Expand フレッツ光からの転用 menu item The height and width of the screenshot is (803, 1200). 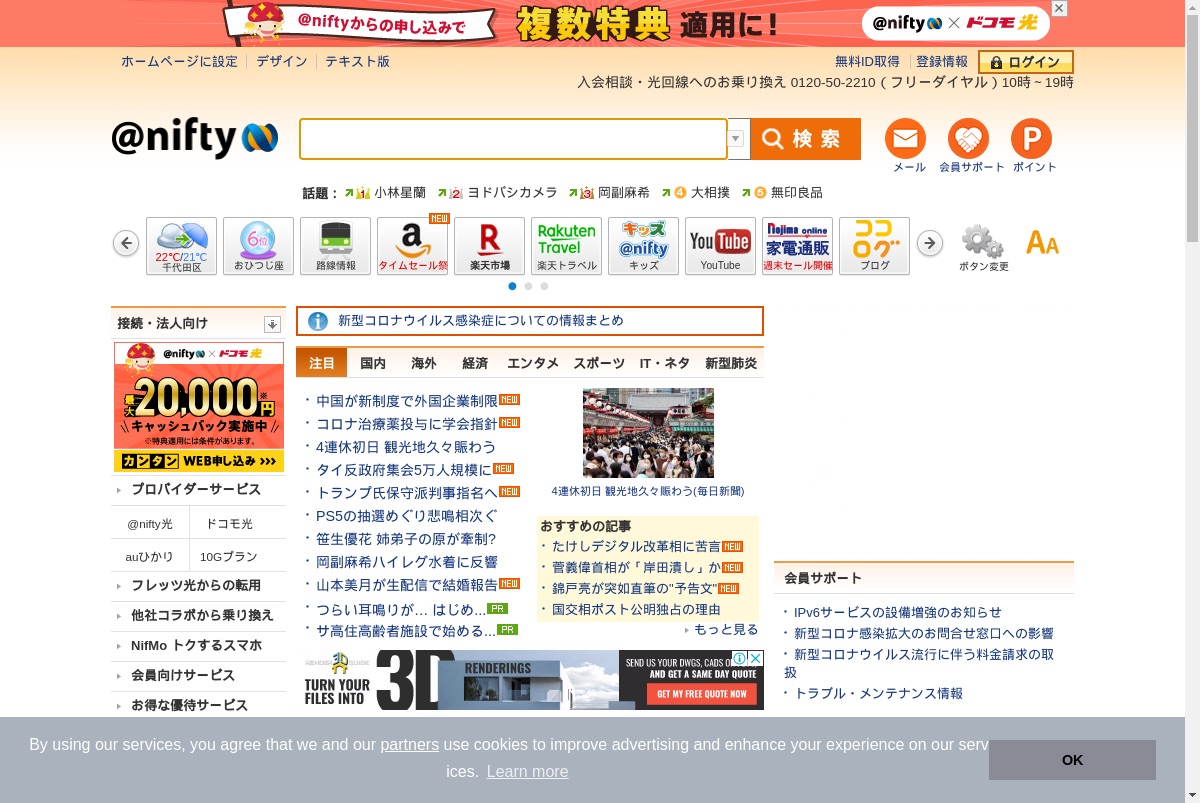tap(198, 586)
